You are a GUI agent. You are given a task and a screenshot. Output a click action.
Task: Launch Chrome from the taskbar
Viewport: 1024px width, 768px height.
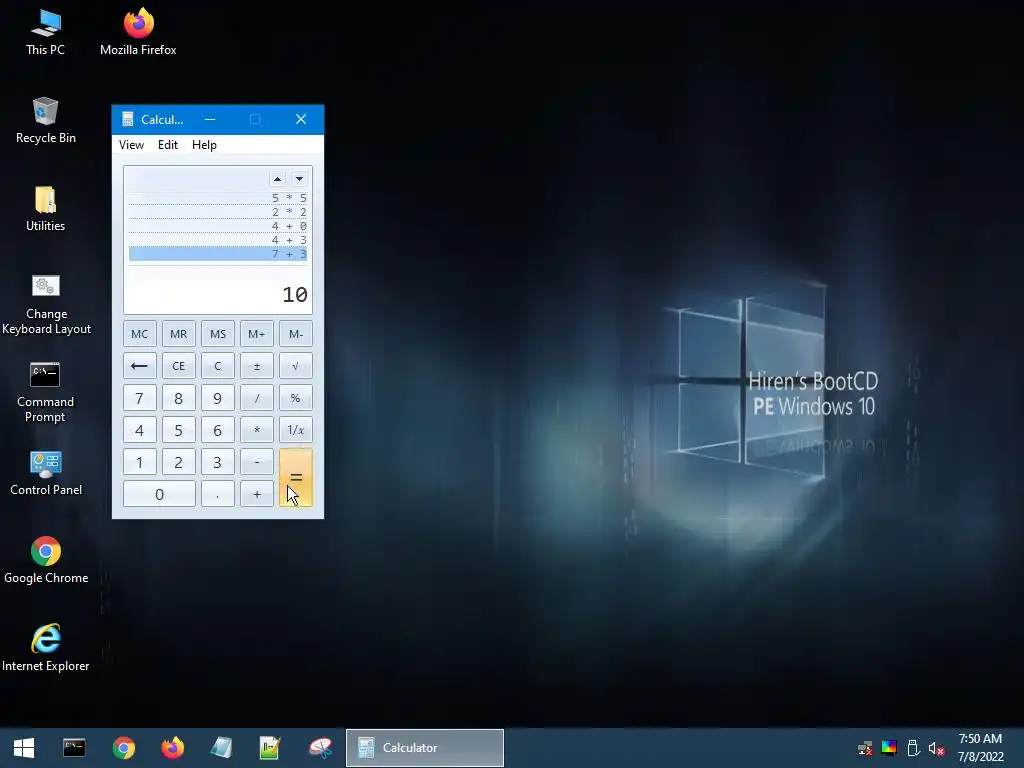click(123, 748)
